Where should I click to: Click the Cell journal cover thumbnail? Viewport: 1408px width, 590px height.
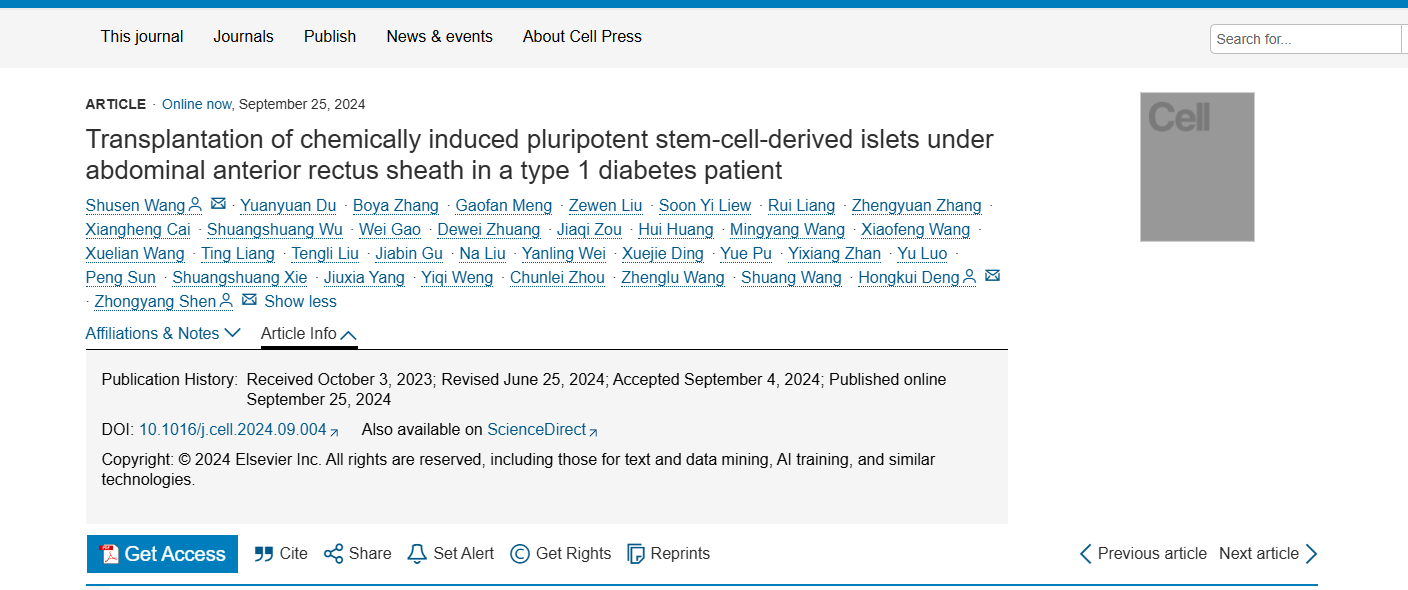tap(1197, 167)
